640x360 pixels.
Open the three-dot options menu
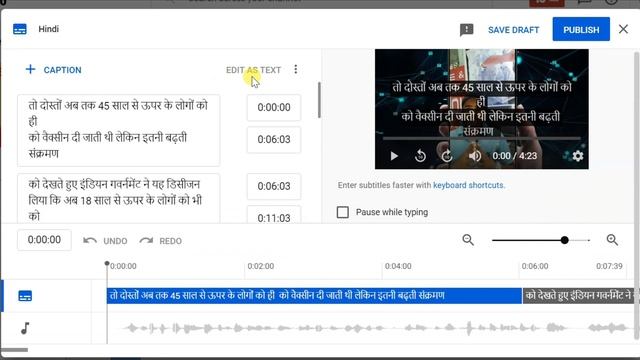(296, 69)
